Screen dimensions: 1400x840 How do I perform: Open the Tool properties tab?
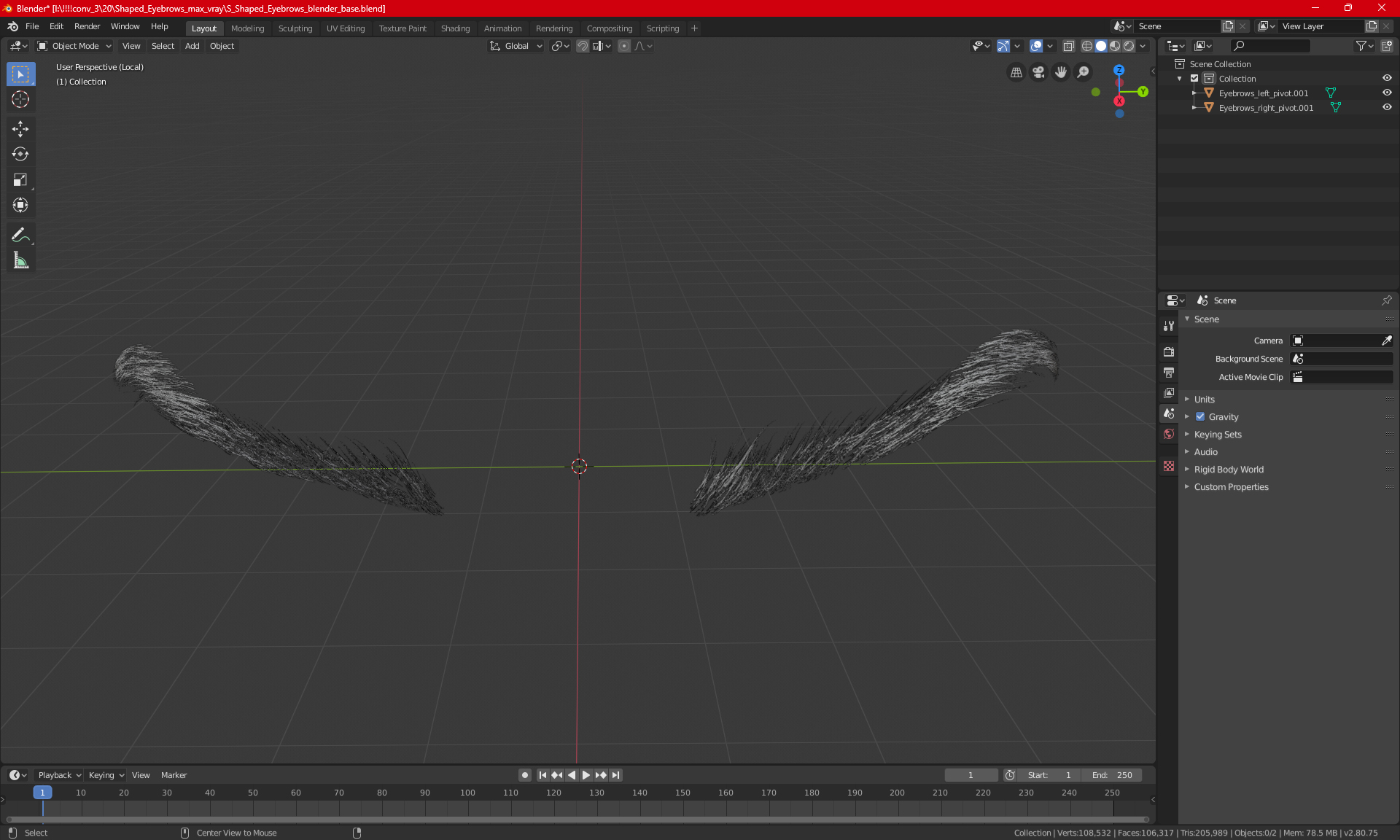click(1169, 326)
